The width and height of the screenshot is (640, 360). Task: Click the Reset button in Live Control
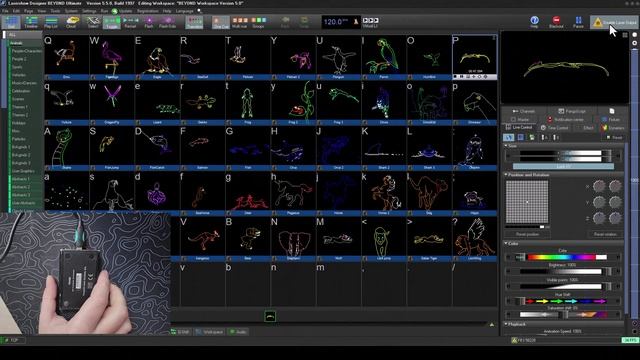pyautogui.click(x=614, y=138)
